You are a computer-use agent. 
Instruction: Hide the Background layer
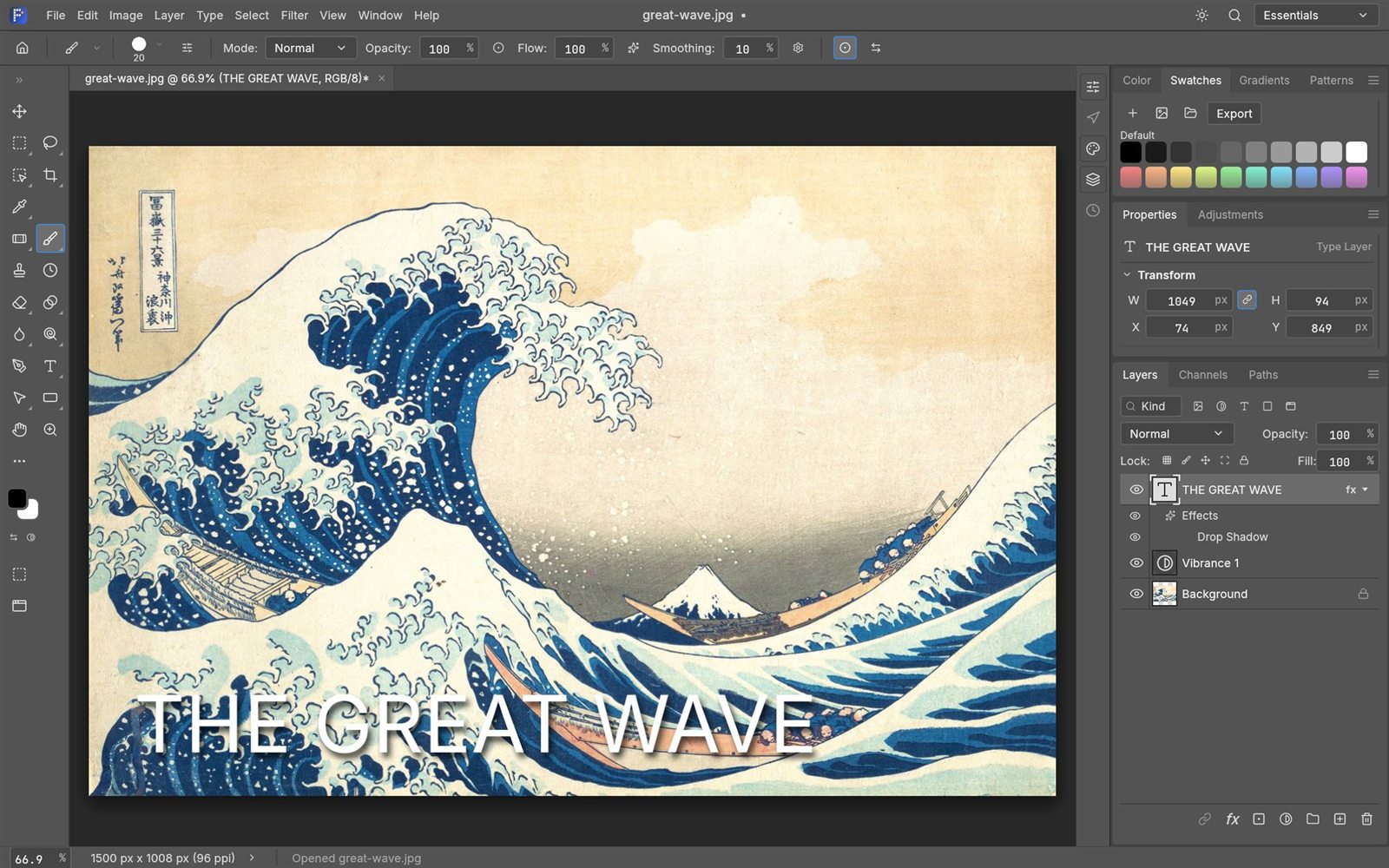pyautogui.click(x=1136, y=594)
